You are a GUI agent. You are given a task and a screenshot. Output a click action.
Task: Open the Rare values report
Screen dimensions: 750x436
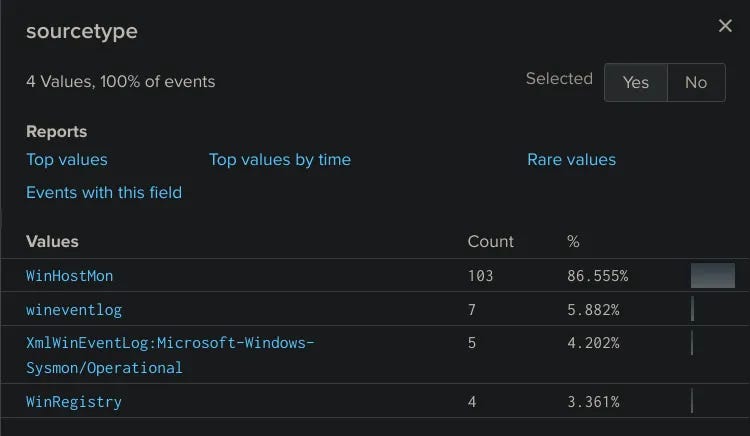tap(571, 160)
